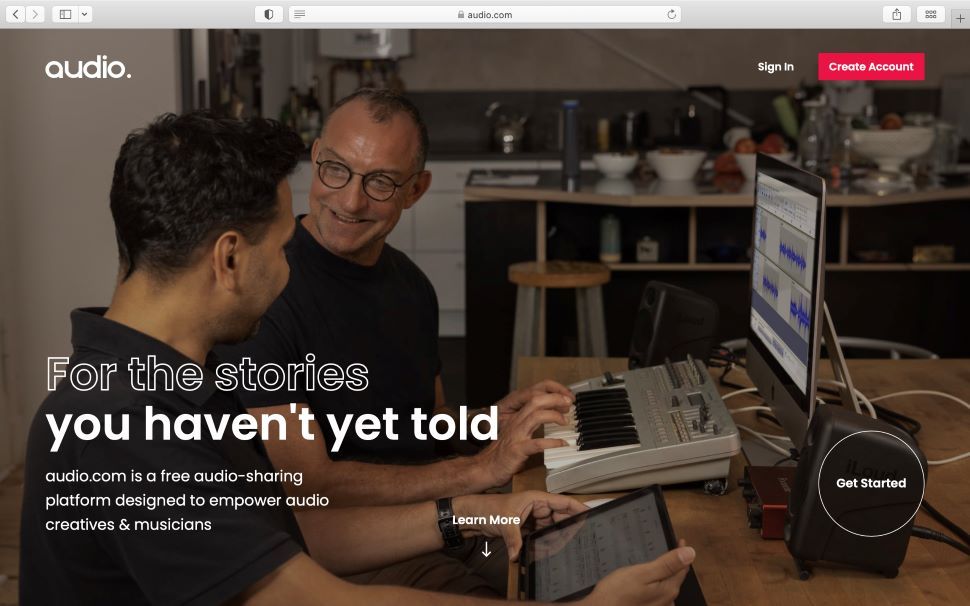970x606 pixels.
Task: Click the free audio-sharing platform description
Action: coord(187,500)
